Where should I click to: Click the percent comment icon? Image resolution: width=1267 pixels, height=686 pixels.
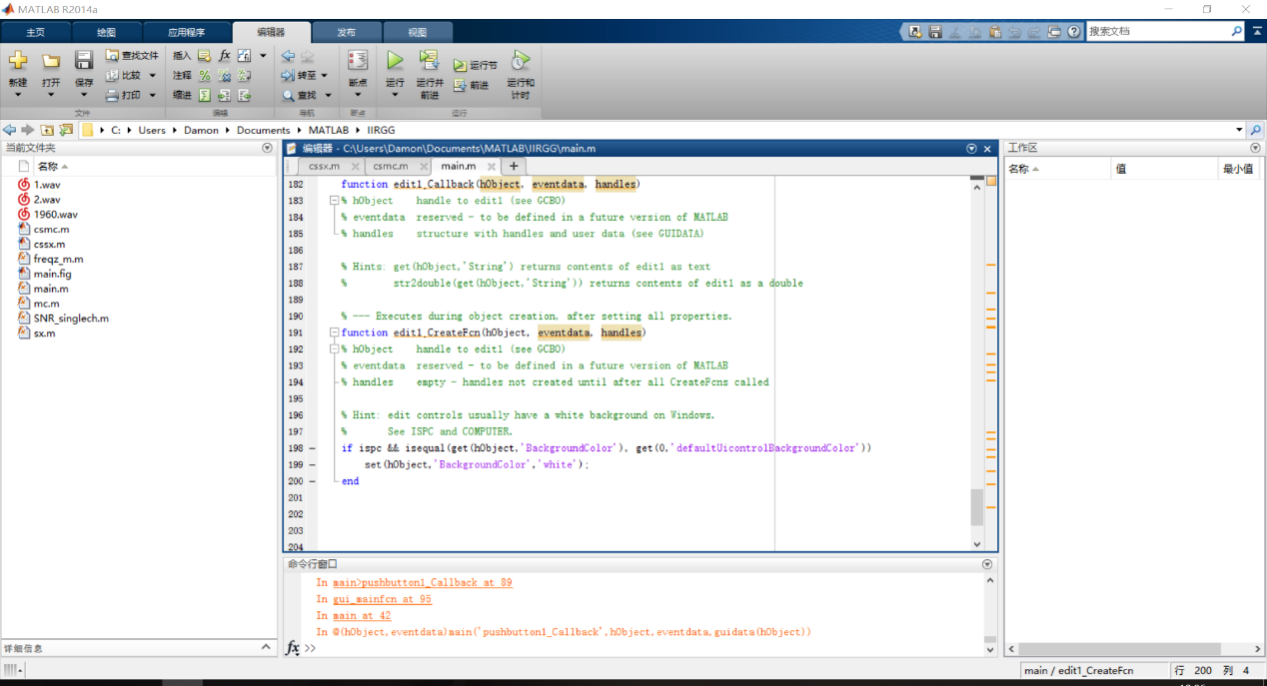pyautogui.click(x=204, y=76)
